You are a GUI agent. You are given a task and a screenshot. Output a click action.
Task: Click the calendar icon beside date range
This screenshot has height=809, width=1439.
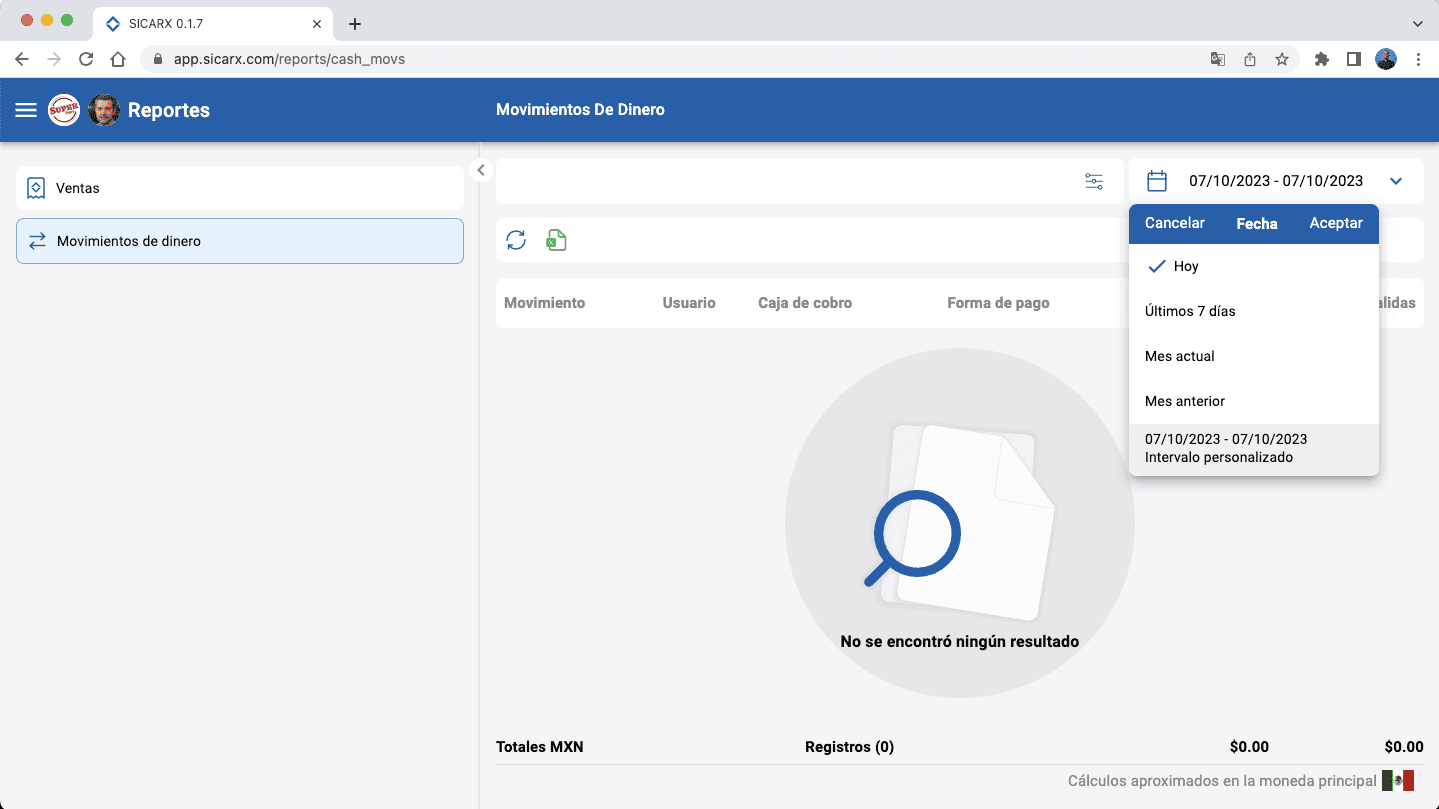click(1157, 181)
